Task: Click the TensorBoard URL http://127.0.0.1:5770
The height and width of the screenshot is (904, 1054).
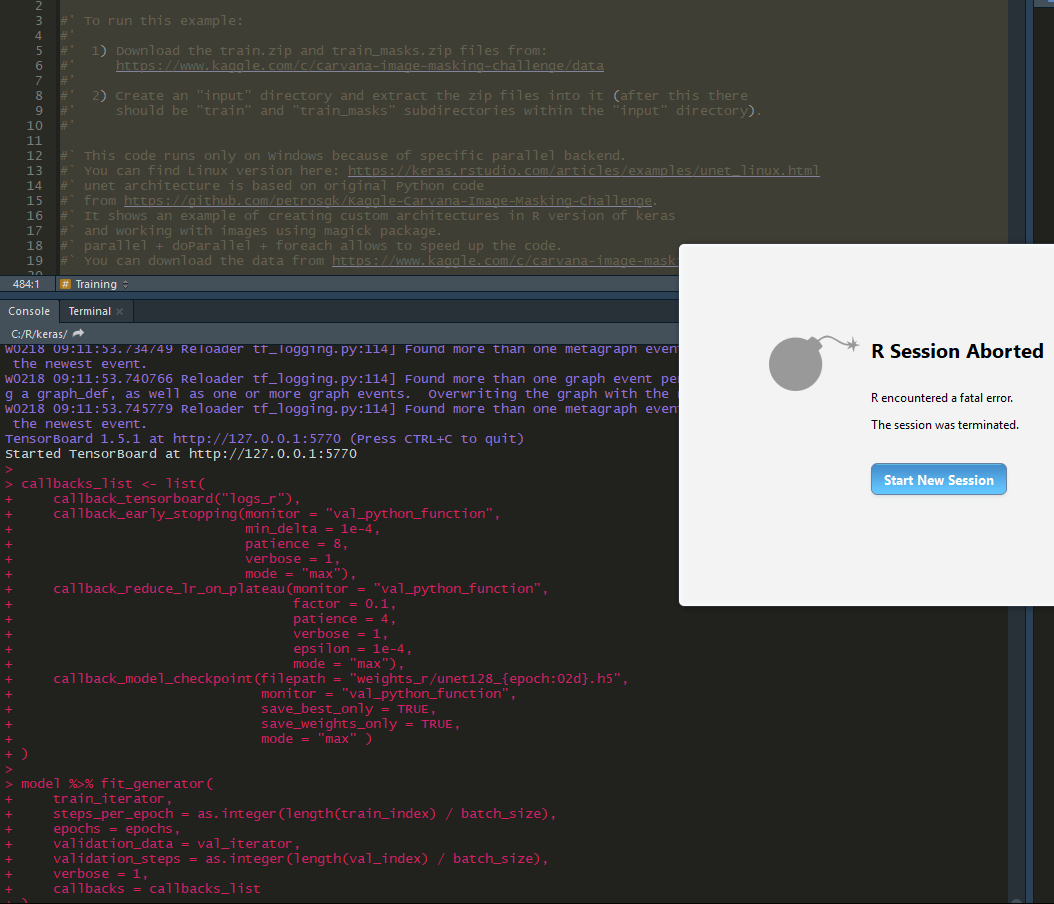Action: (236, 438)
